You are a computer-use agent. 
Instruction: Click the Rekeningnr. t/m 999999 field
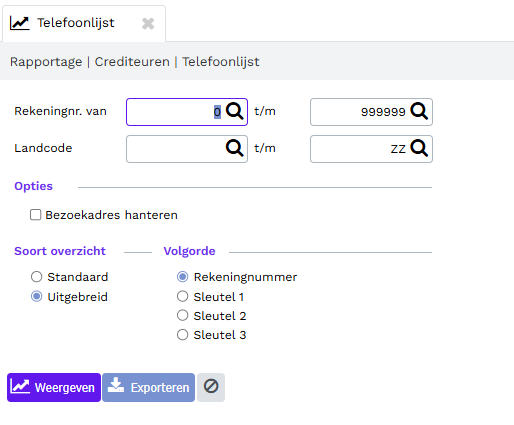pos(371,112)
